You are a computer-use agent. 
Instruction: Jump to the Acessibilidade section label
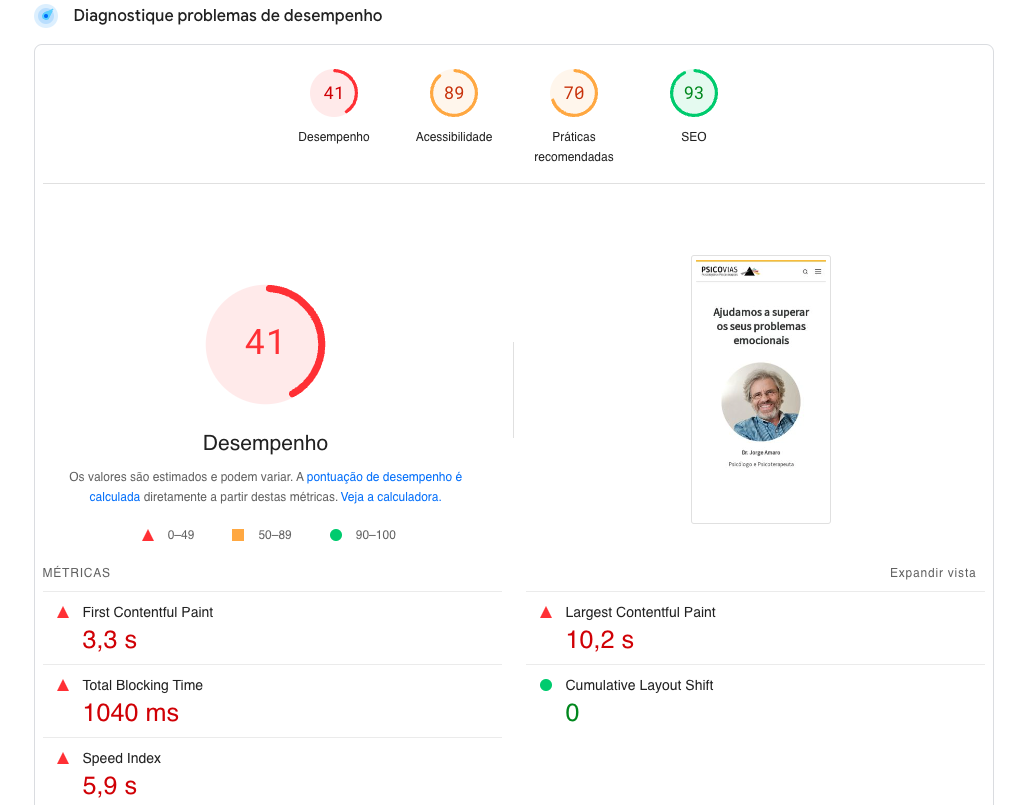[x=454, y=137]
